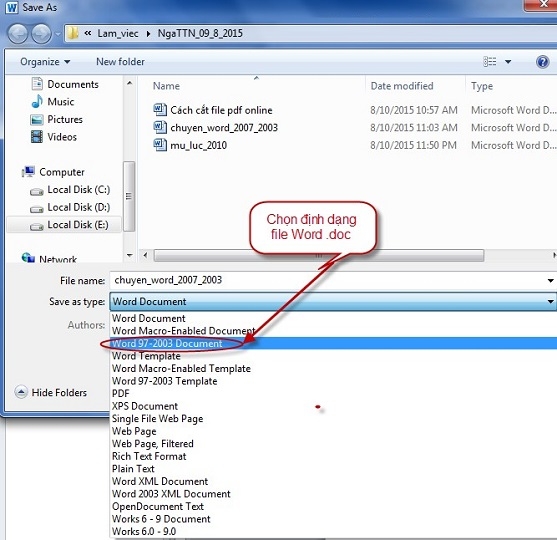Click navigation pane vertical scrollbar thumb
Image resolution: width=557 pixels, height=540 pixels.
pyautogui.click(x=129, y=196)
